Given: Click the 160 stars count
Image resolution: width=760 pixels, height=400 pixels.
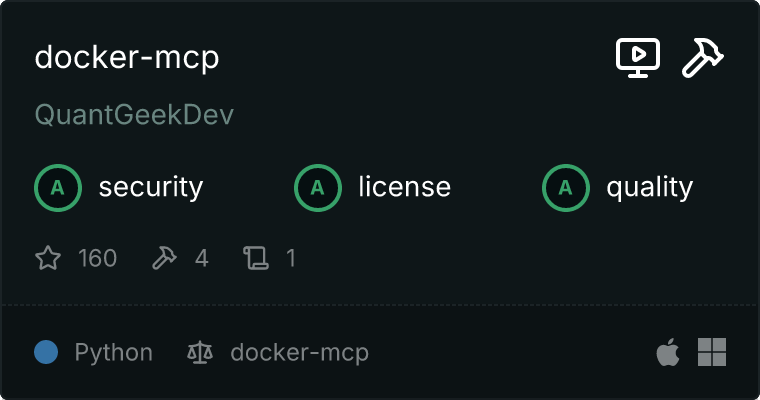Looking at the screenshot, I should tap(97, 258).
